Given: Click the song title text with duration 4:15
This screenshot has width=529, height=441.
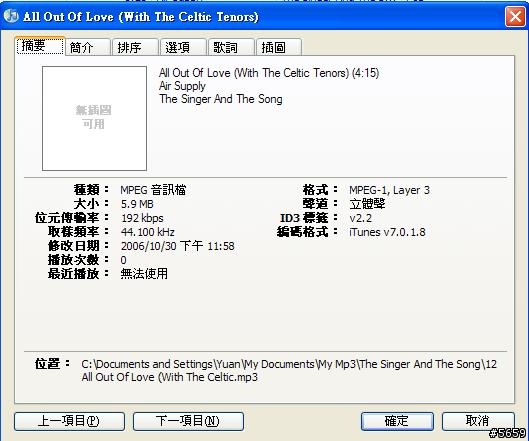Looking at the screenshot, I should [x=269, y=73].
